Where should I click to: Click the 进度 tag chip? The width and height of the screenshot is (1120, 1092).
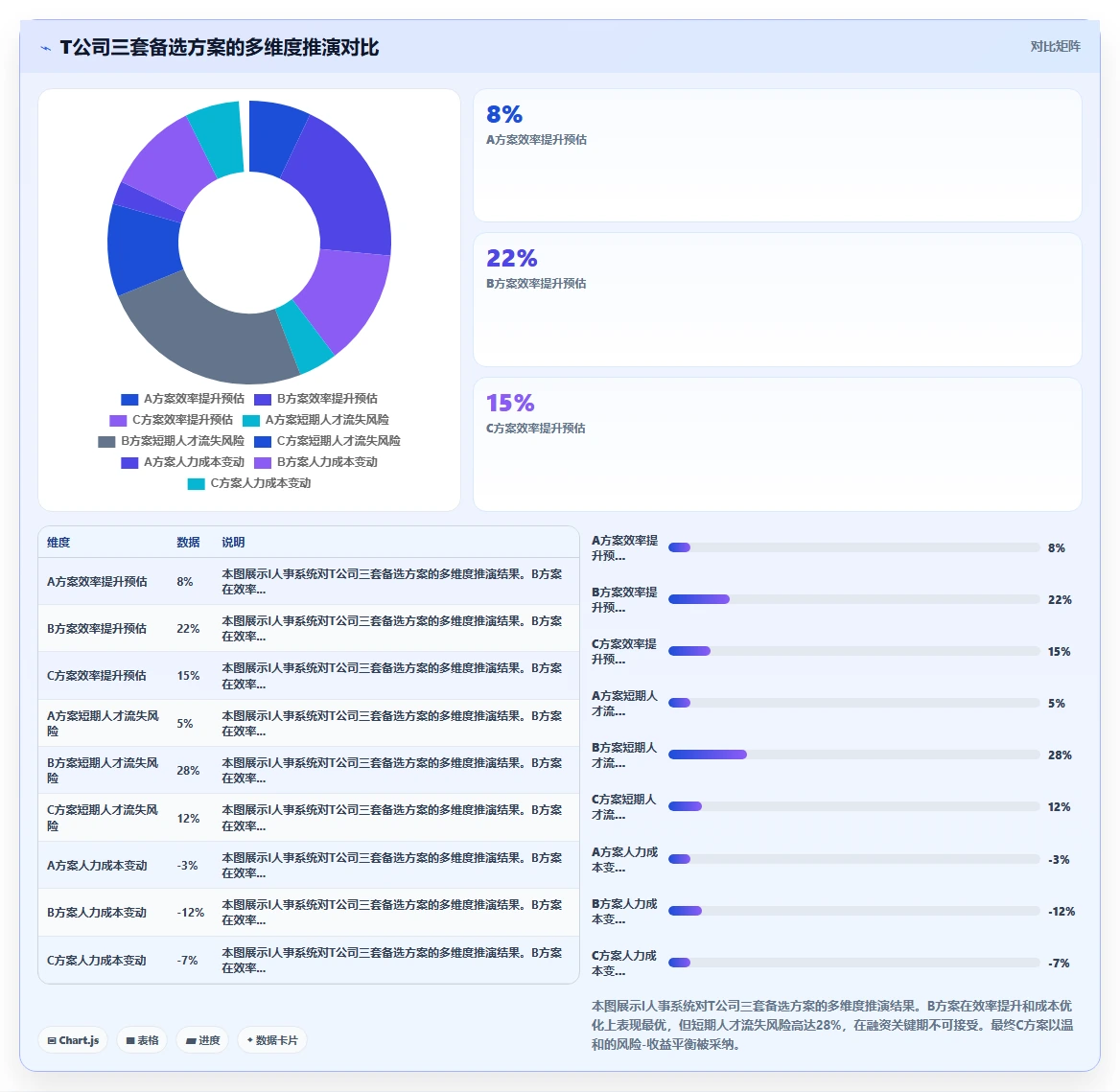tap(203, 1040)
